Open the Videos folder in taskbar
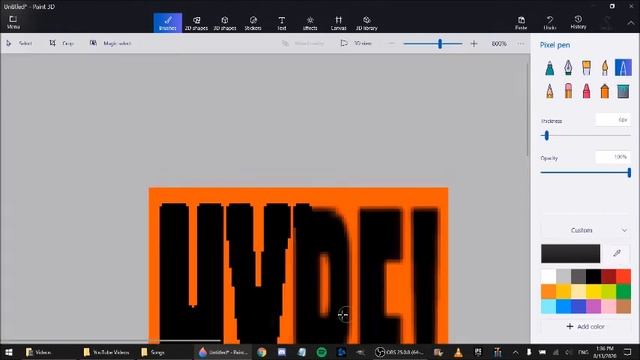 click(x=38, y=352)
